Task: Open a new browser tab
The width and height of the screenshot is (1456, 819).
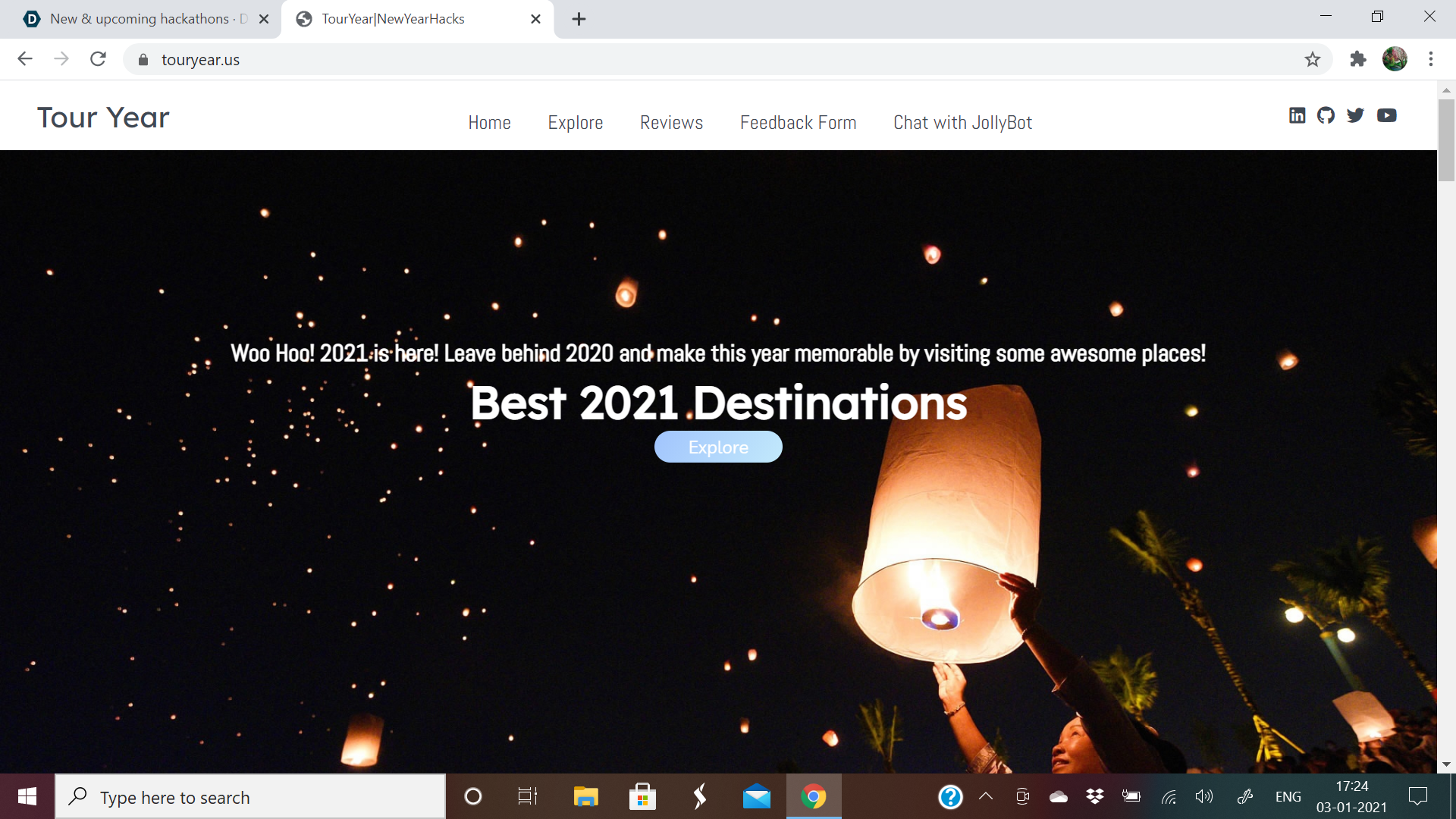Action: pos(579,19)
